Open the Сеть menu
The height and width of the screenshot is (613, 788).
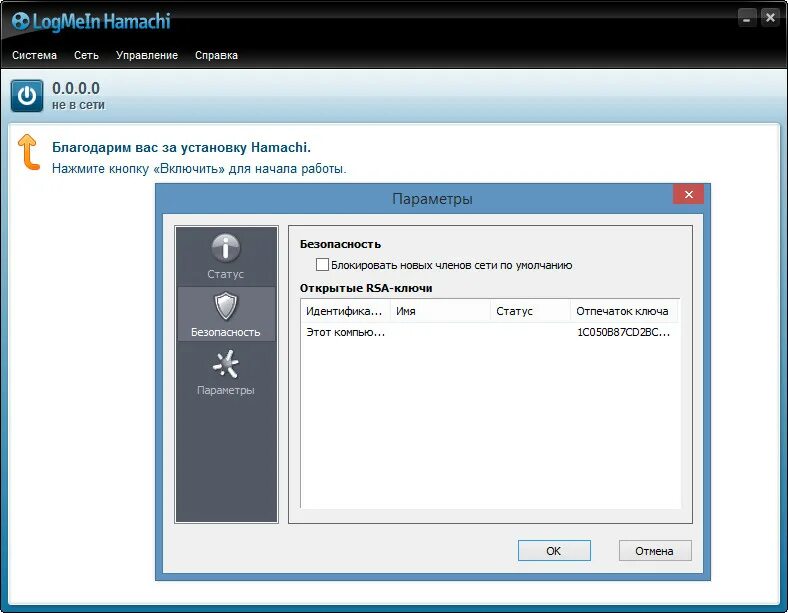click(x=86, y=55)
